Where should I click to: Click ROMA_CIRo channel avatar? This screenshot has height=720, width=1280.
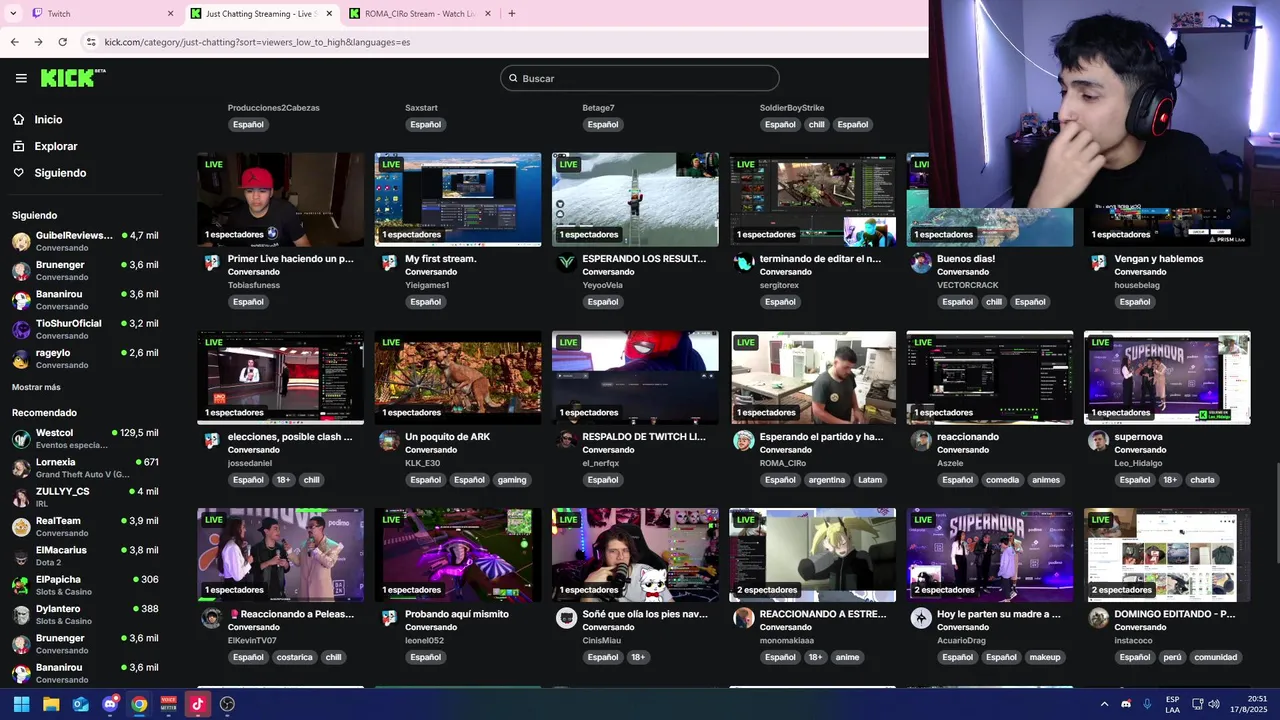click(x=744, y=441)
